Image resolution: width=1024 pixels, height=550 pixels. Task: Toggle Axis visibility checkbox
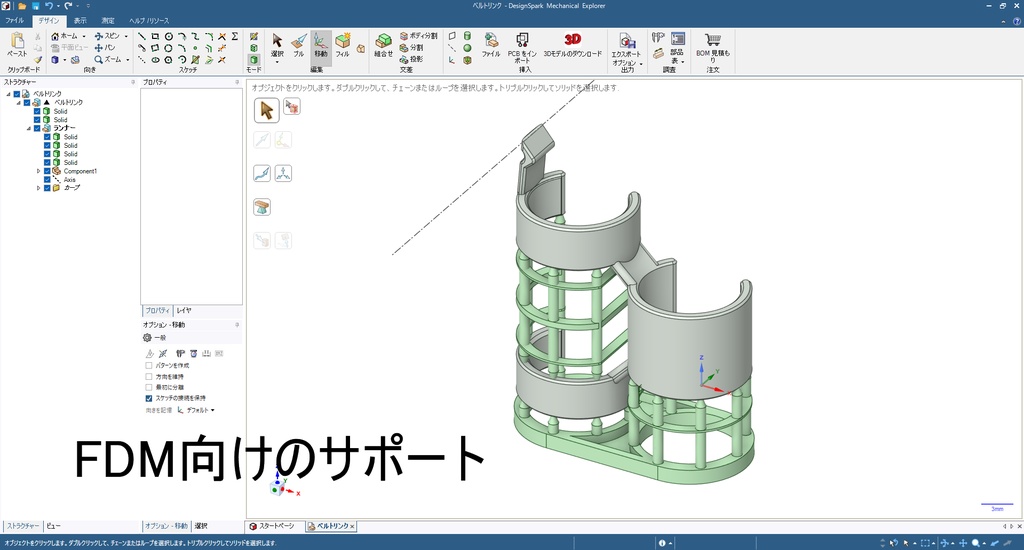pyautogui.click(x=47, y=180)
